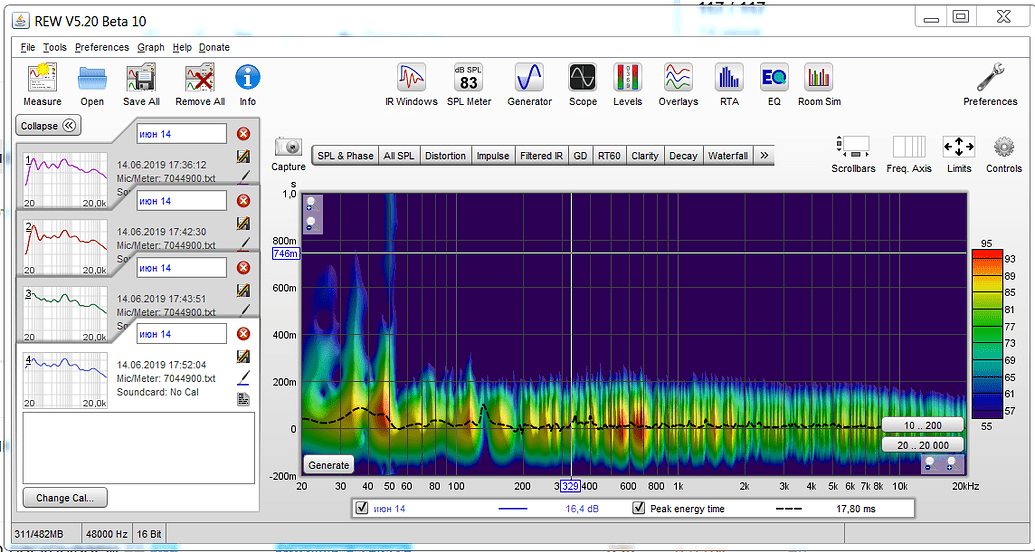Open the Scope window

coord(582,78)
